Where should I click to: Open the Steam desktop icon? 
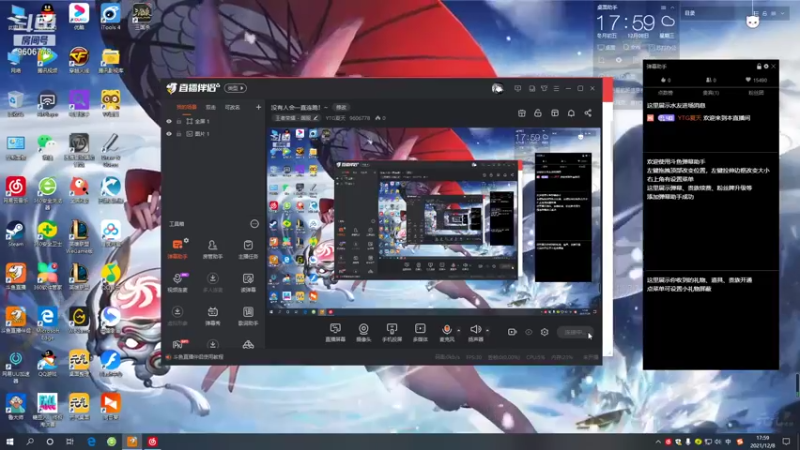[x=15, y=234]
